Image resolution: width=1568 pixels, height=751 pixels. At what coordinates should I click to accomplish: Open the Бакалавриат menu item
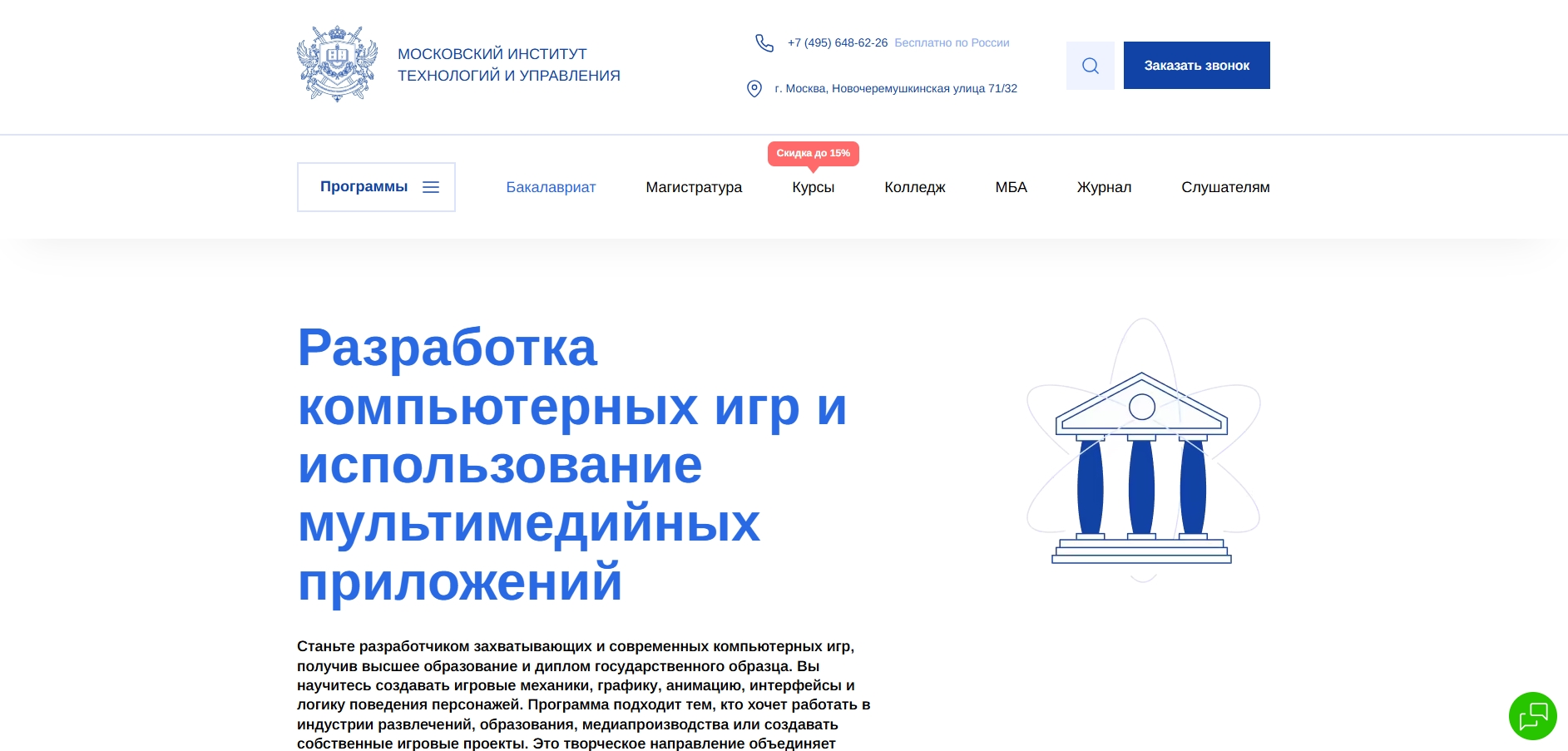point(551,187)
